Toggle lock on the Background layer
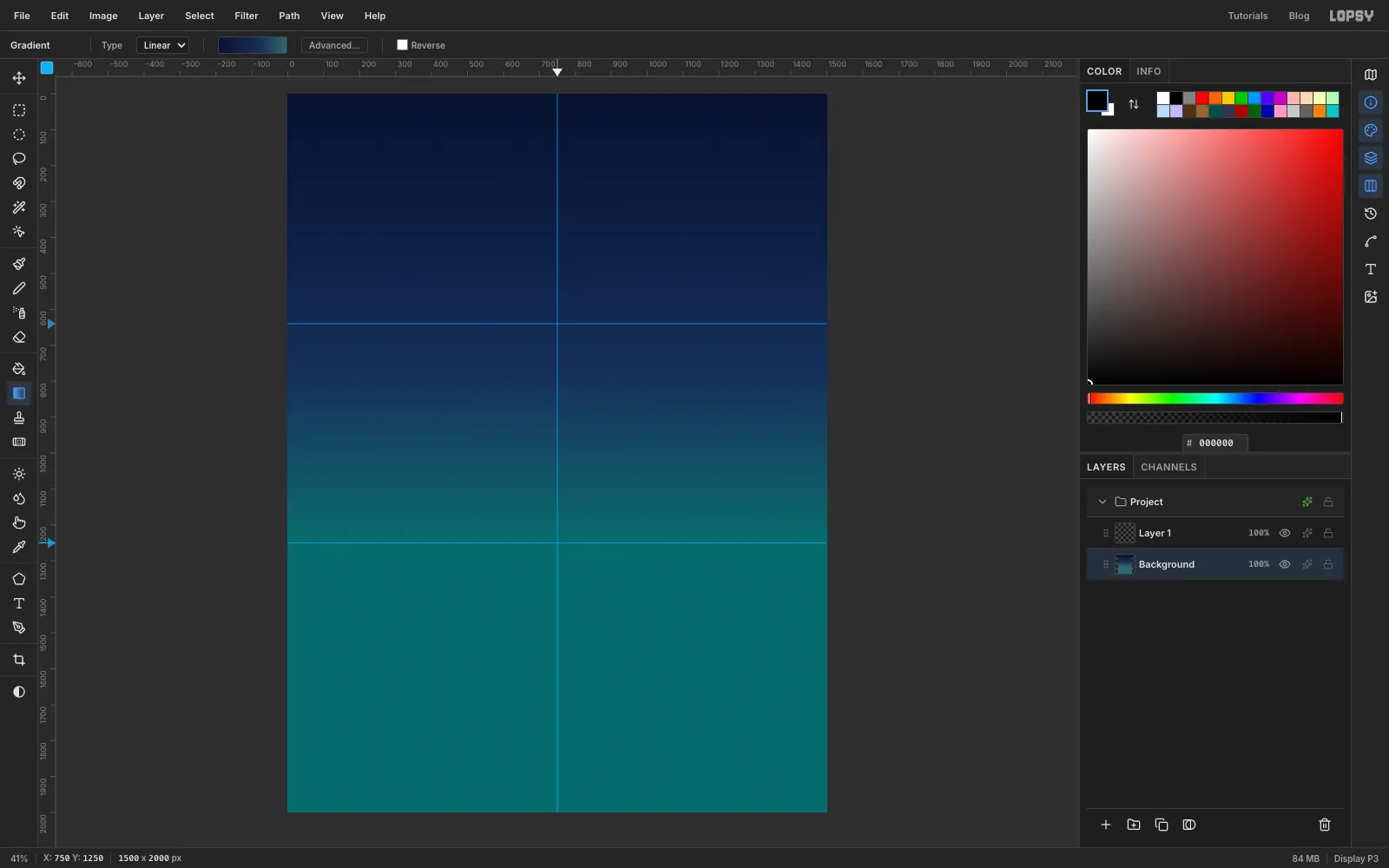Image resolution: width=1389 pixels, height=868 pixels. tap(1328, 564)
